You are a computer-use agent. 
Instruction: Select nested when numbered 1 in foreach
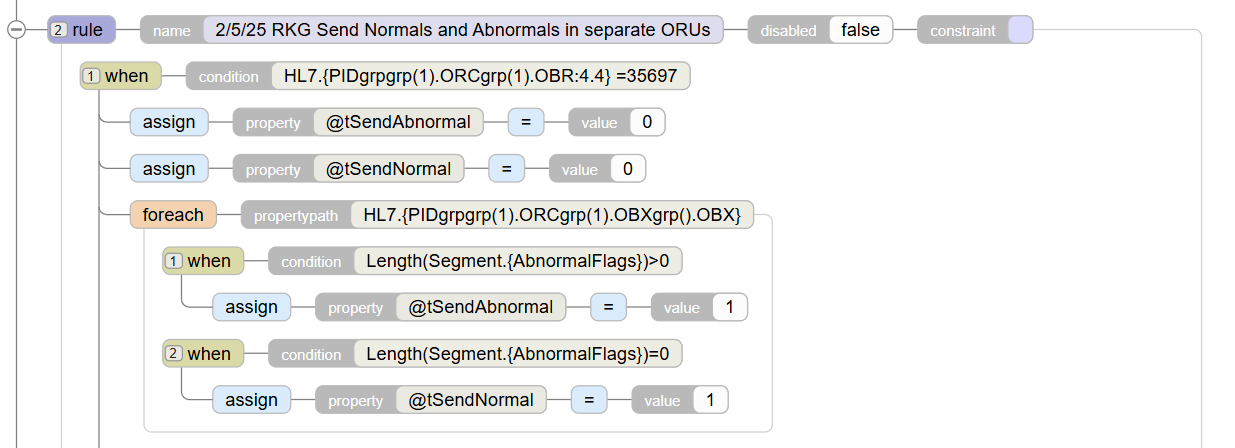pyautogui.click(x=203, y=261)
